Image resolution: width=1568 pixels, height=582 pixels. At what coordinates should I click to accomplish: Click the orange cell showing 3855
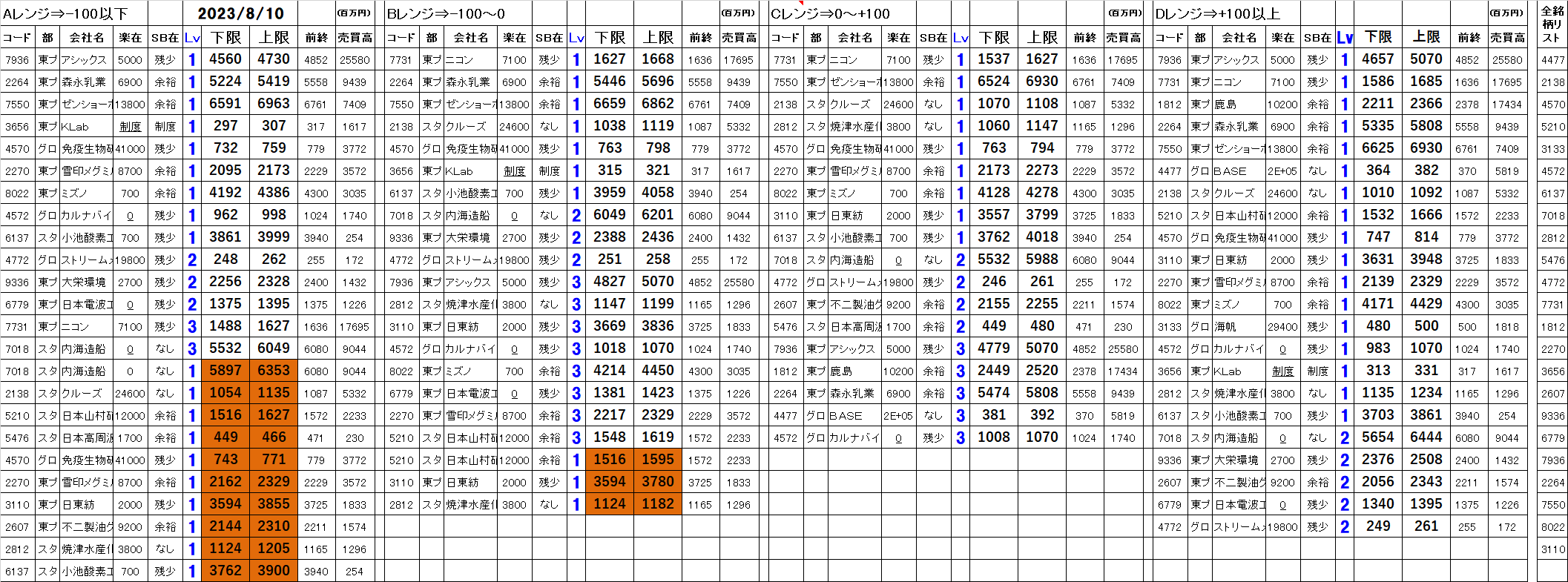pyautogui.click(x=274, y=504)
